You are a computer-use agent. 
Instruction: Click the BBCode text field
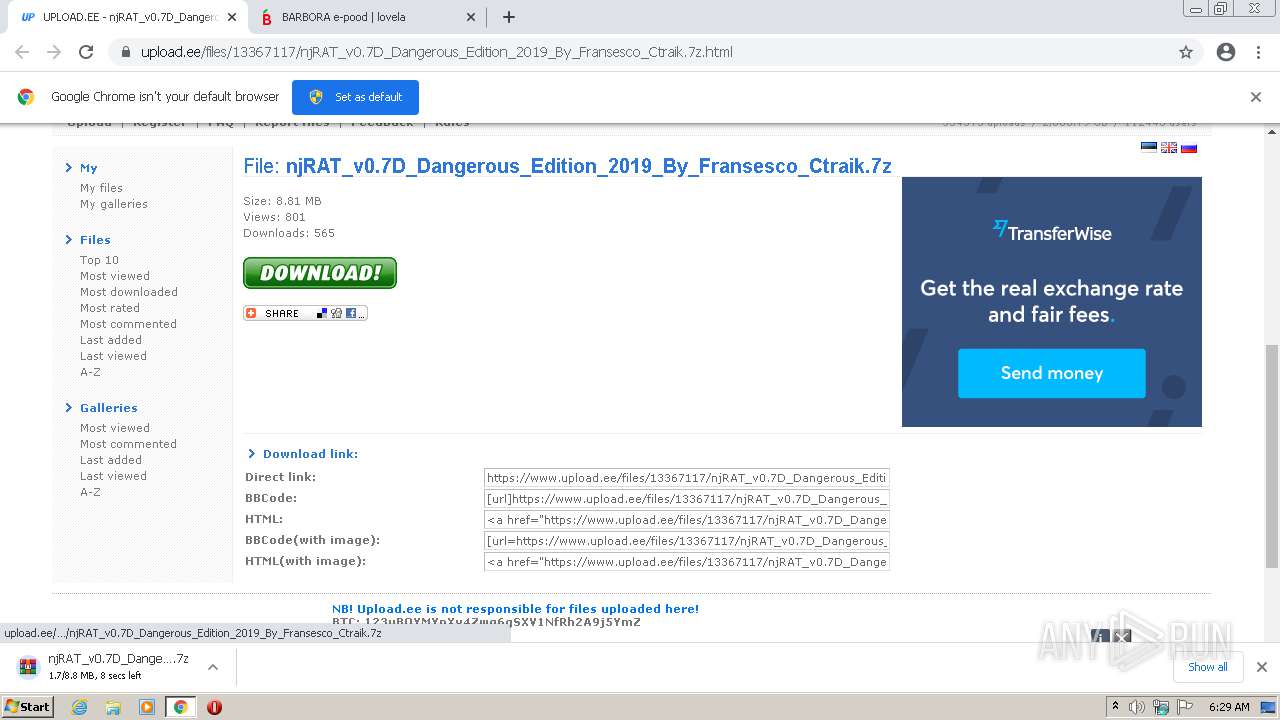(687, 499)
